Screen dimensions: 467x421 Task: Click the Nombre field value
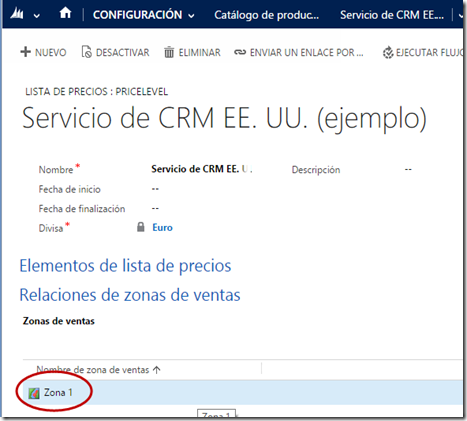click(202, 169)
